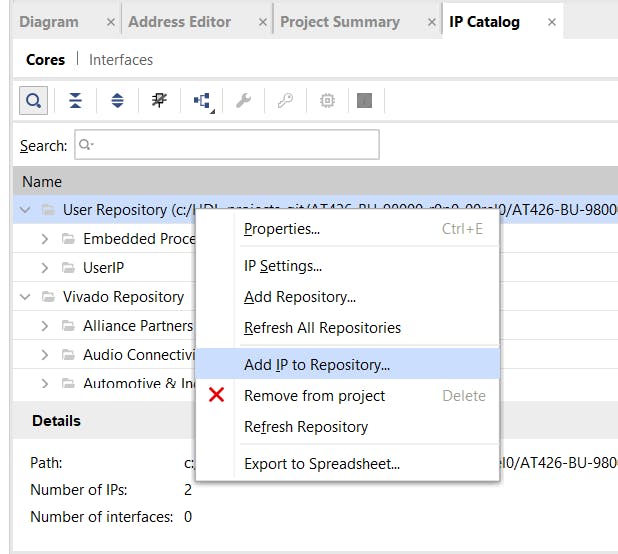618x554 pixels.
Task: Close the Address Editor tab
Action: coord(262,22)
